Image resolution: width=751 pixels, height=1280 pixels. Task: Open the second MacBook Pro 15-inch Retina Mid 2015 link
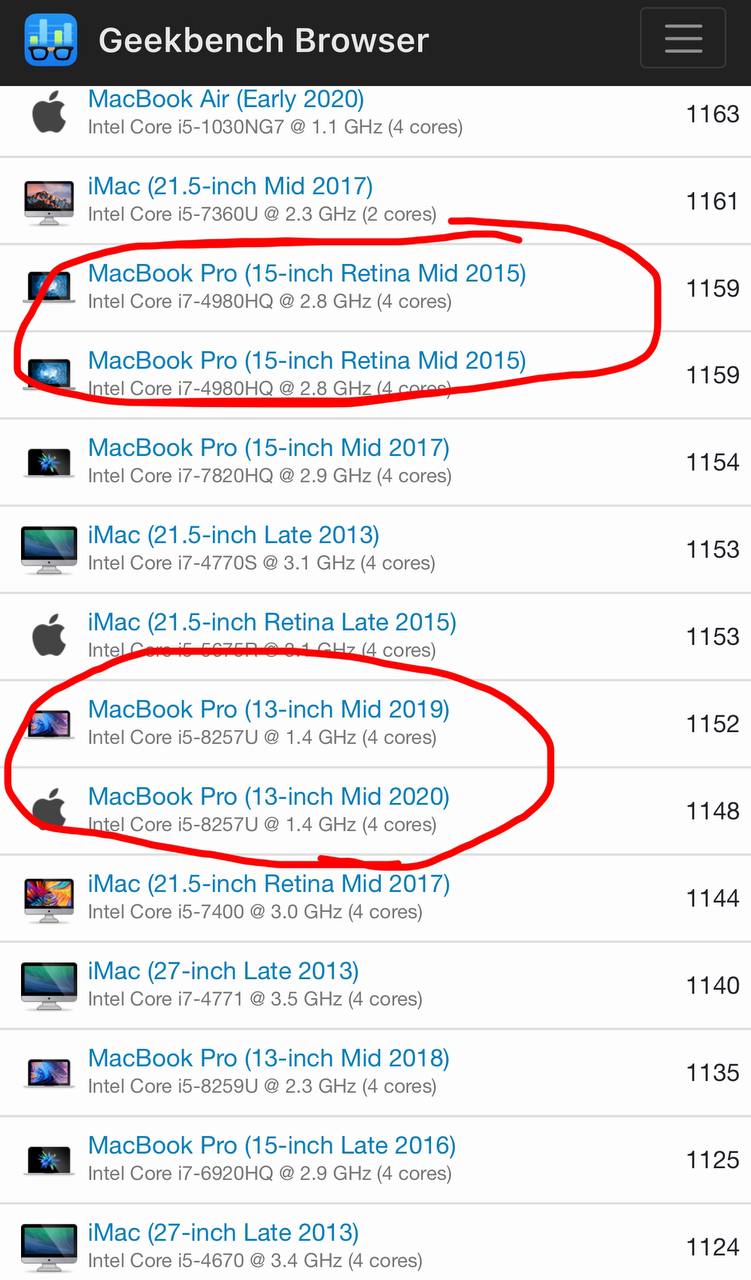click(x=307, y=360)
